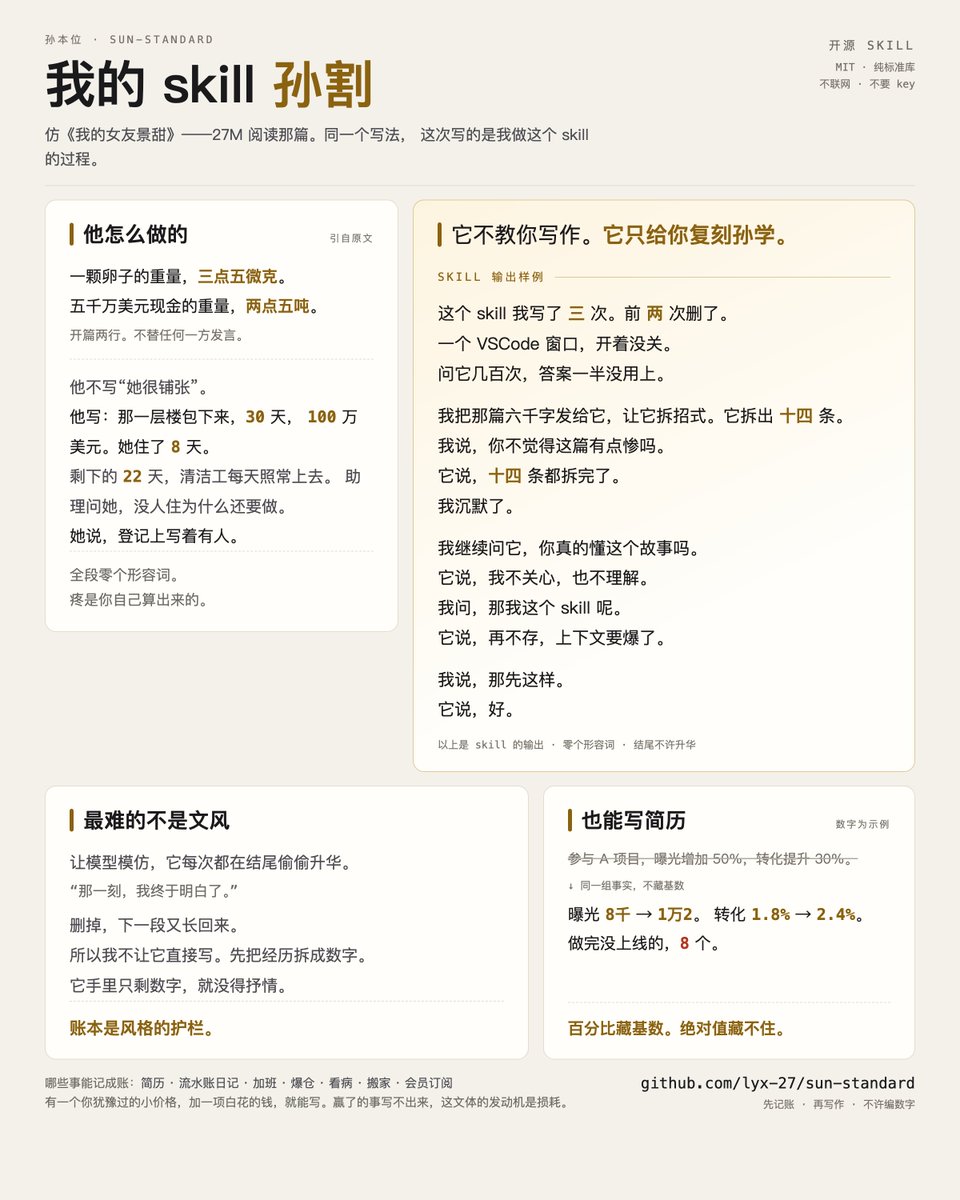Click the footer text 先记账 · 再写作 · 不许编数字
Viewport: 960px width, 1200px height.
point(838,1105)
